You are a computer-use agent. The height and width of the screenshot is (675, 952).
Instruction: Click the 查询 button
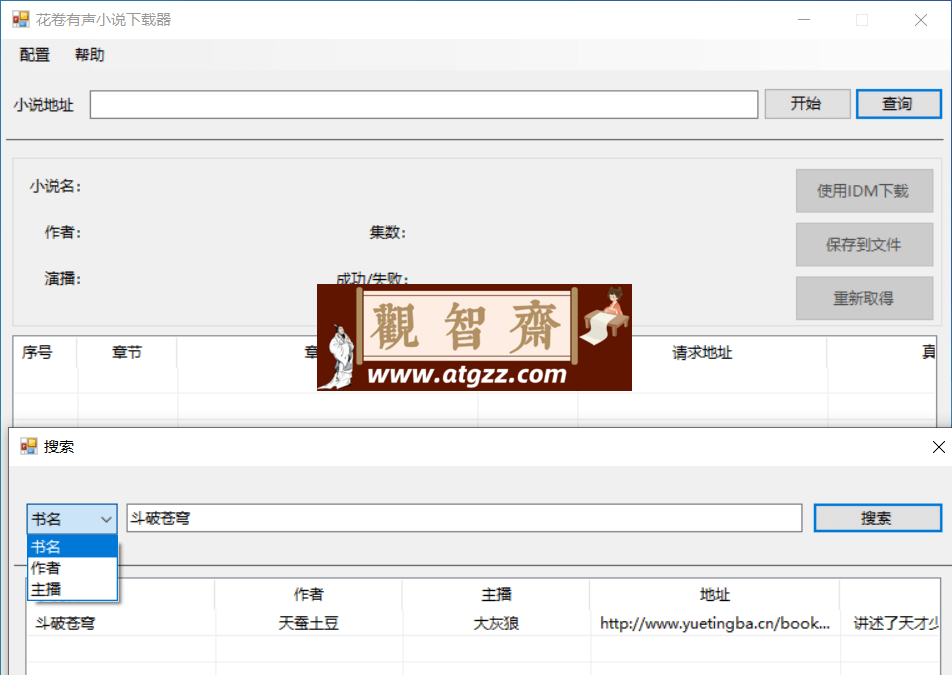click(899, 104)
